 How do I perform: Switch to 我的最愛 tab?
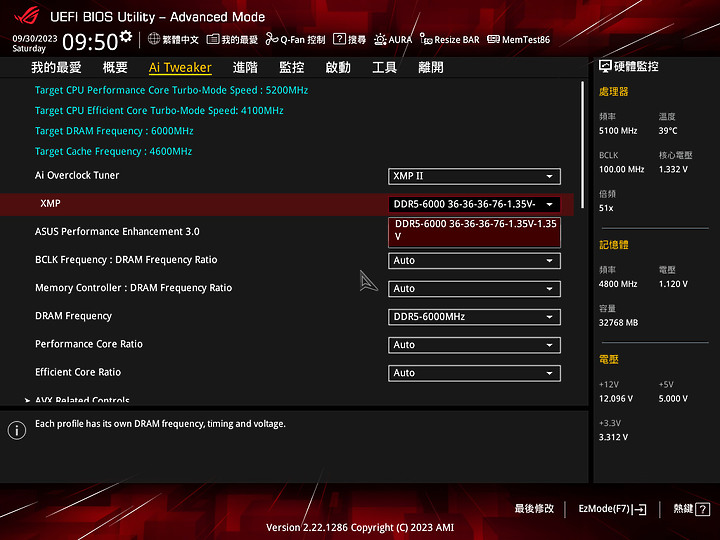pos(56,68)
